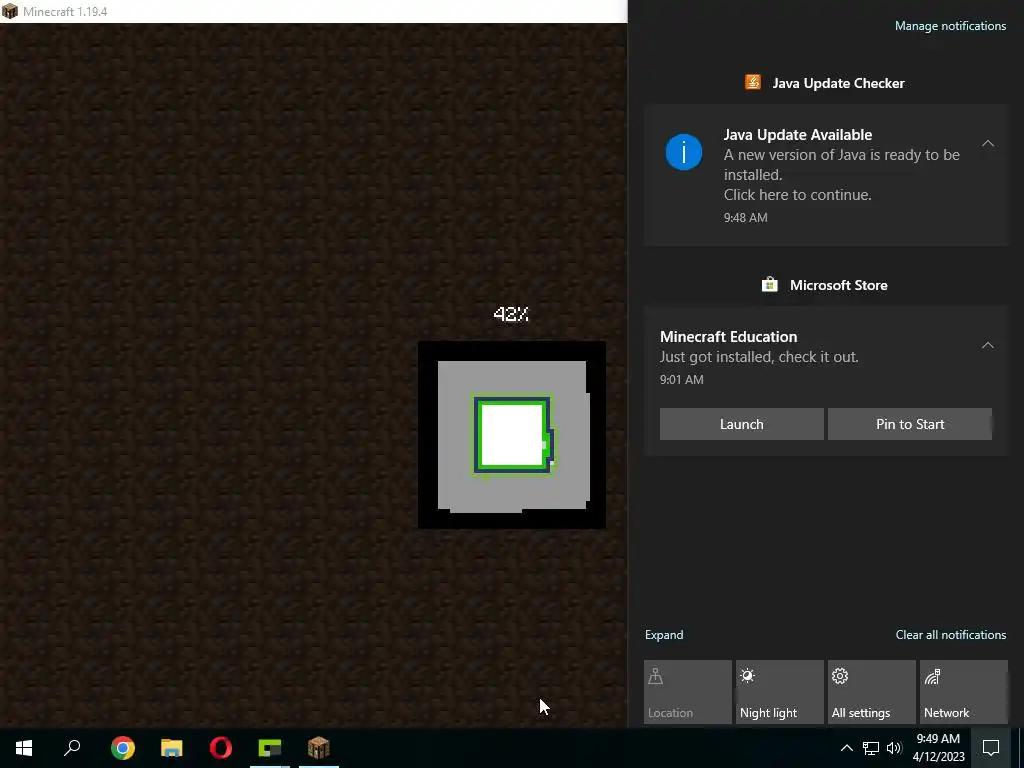This screenshot has height=768, width=1024.
Task: Launch Minecraft Education from notification
Action: (x=741, y=424)
